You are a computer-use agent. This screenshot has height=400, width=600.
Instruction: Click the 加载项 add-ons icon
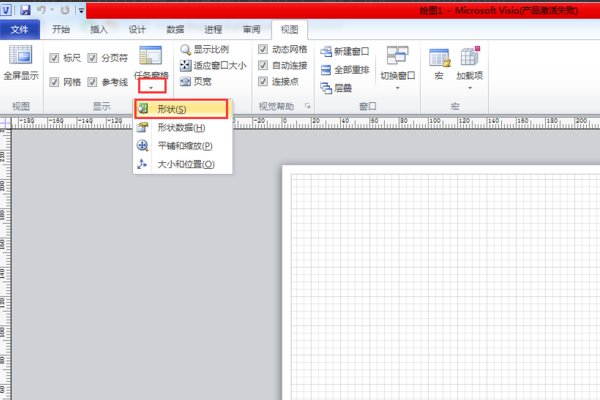point(470,57)
